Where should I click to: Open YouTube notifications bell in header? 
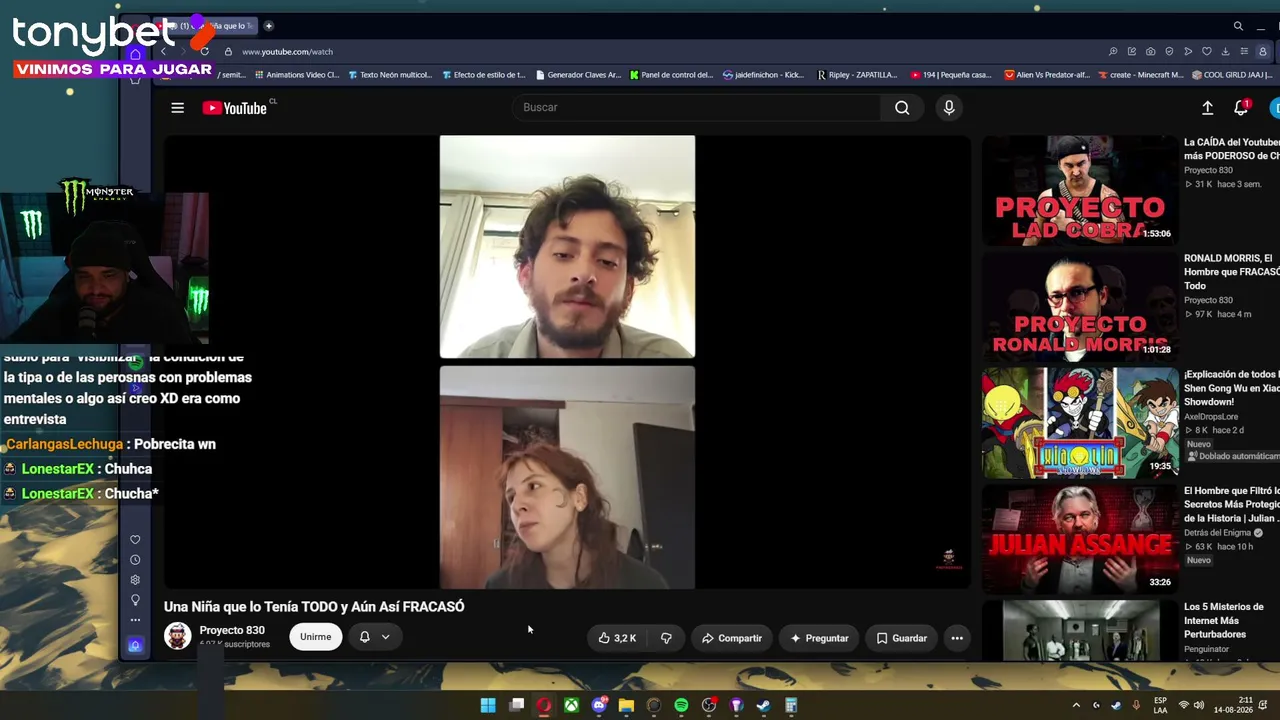tap(1241, 108)
